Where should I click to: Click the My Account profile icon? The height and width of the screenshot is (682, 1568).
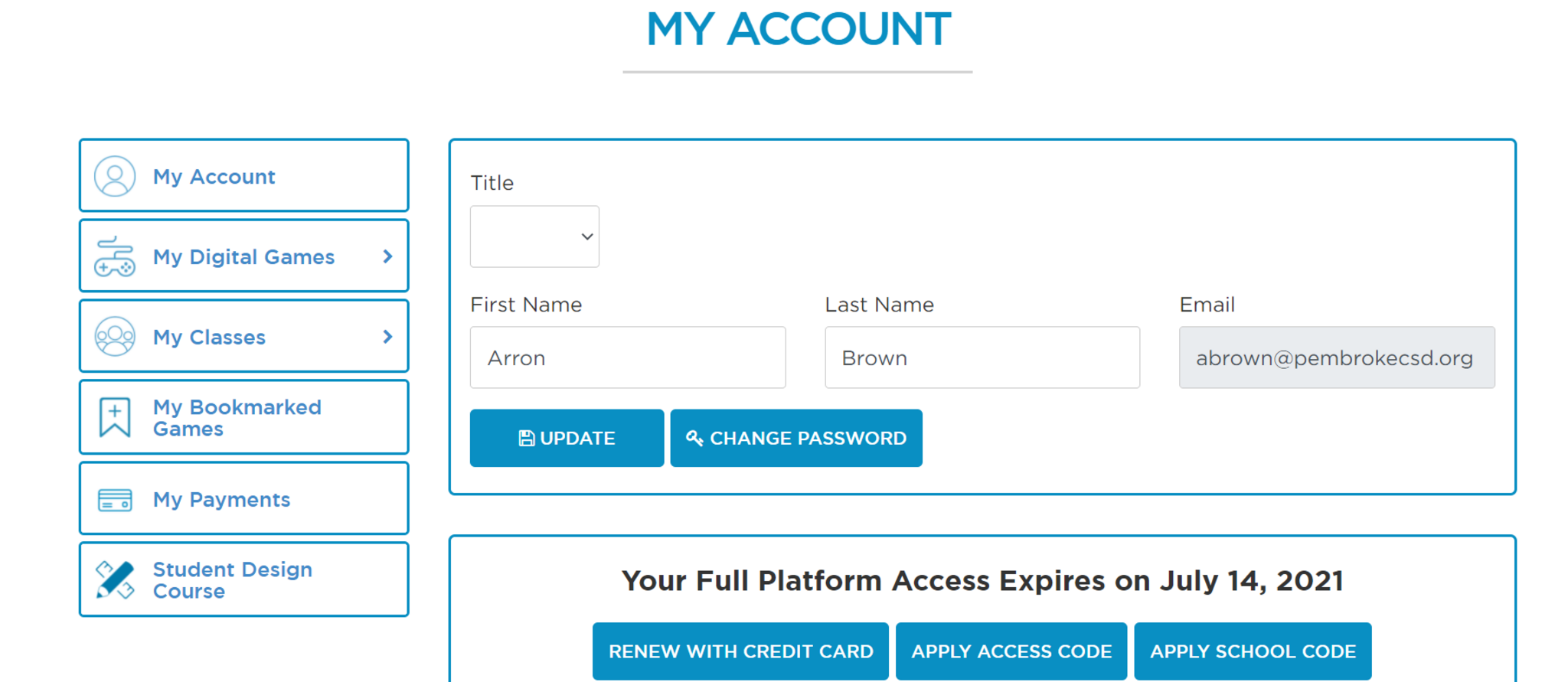pyautogui.click(x=115, y=177)
